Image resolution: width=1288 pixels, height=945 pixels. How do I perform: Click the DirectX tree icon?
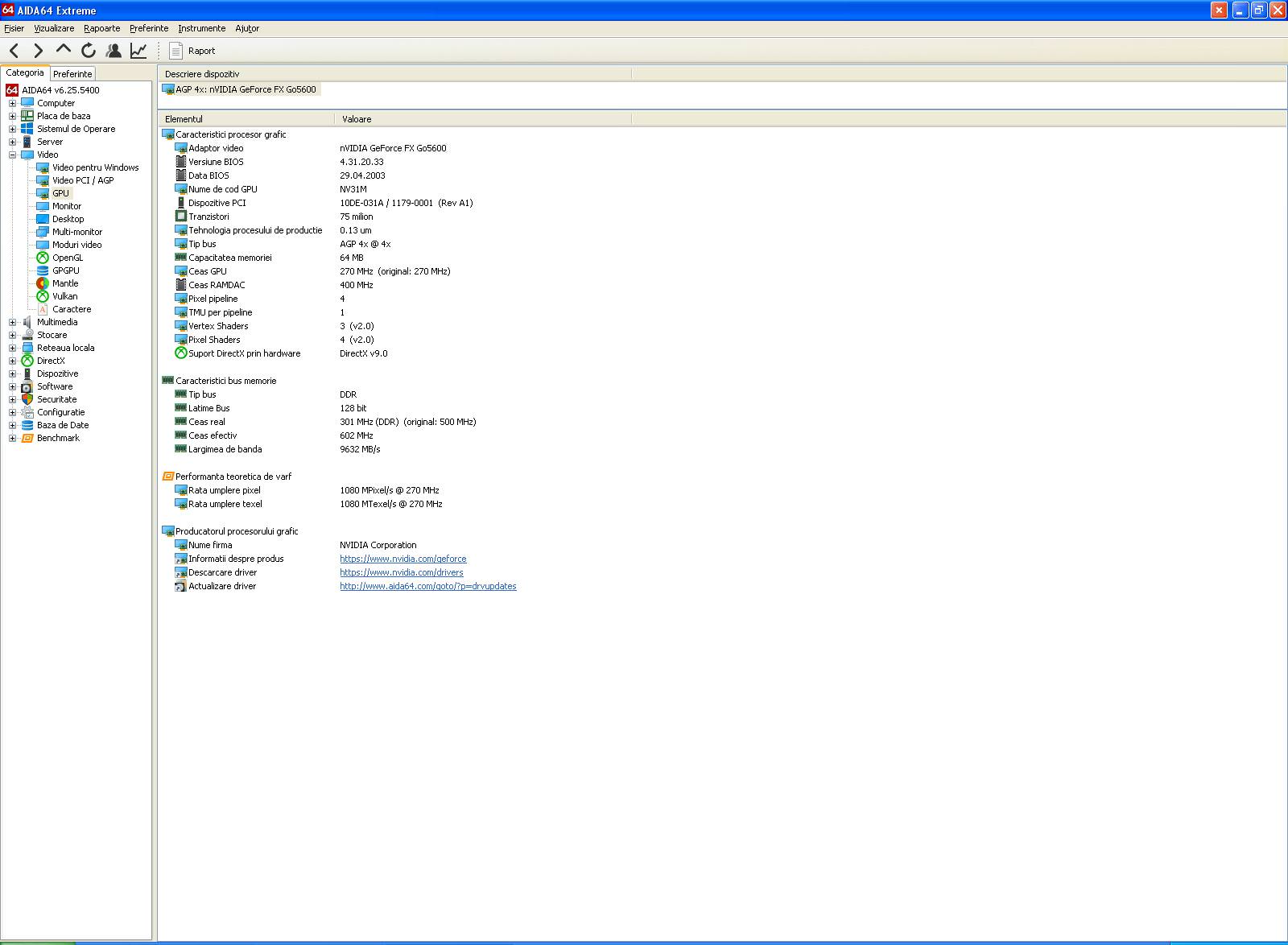click(27, 361)
